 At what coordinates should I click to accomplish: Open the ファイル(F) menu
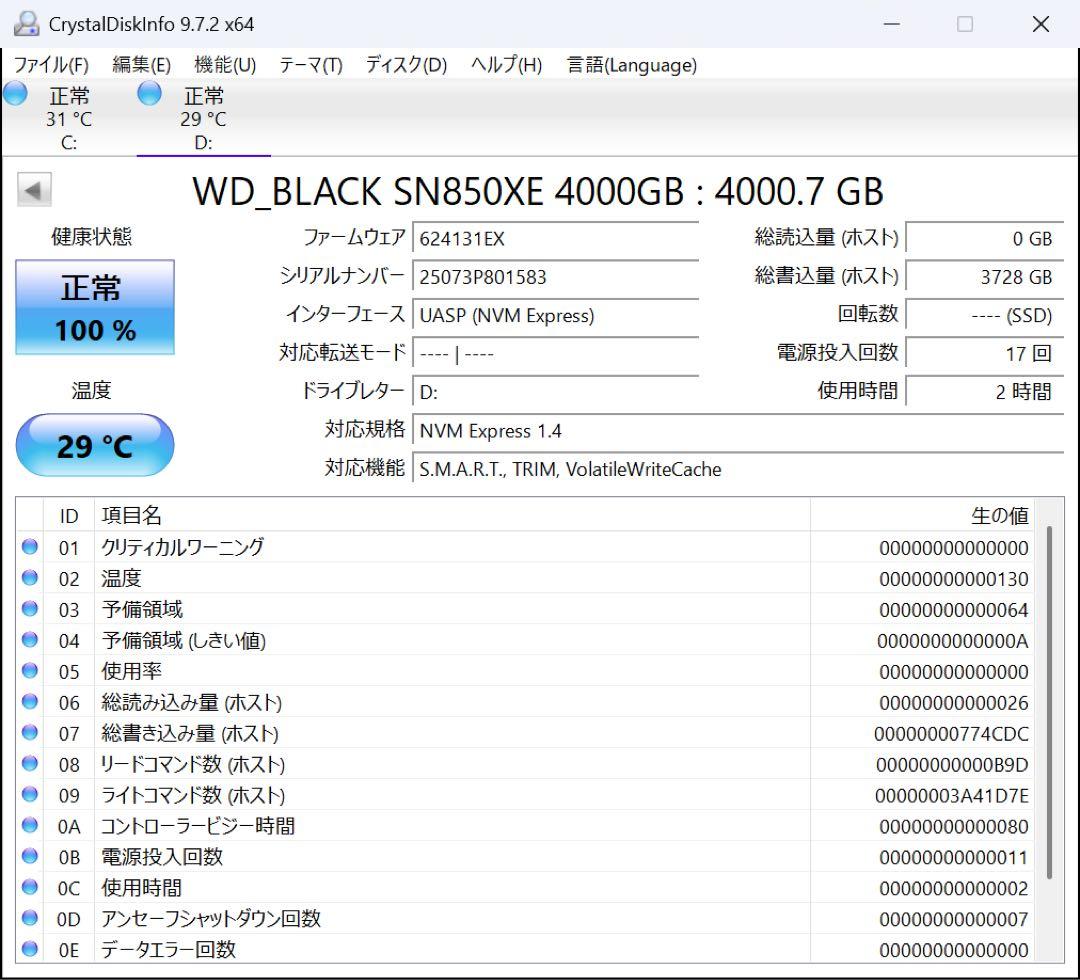(x=52, y=65)
